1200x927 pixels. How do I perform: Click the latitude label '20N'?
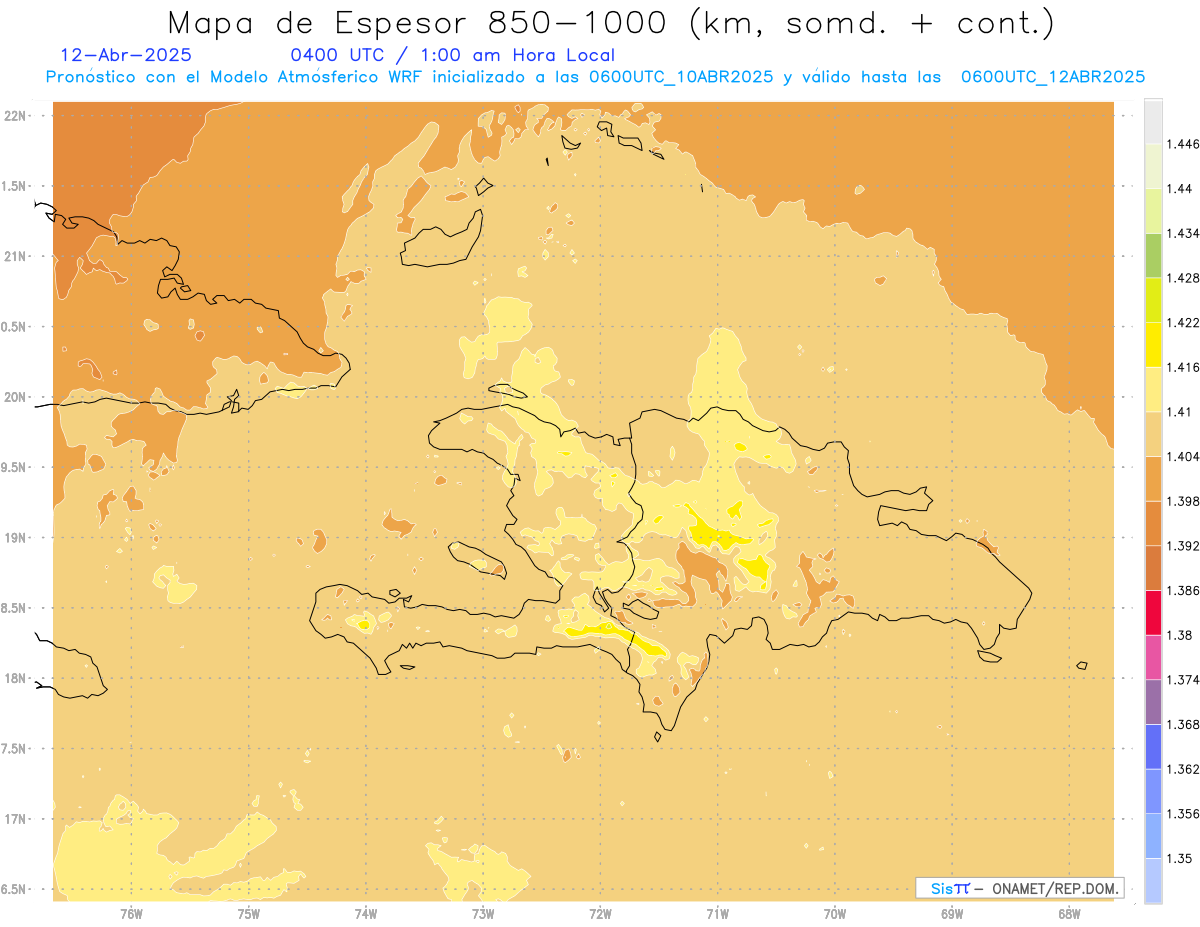(x=17, y=397)
